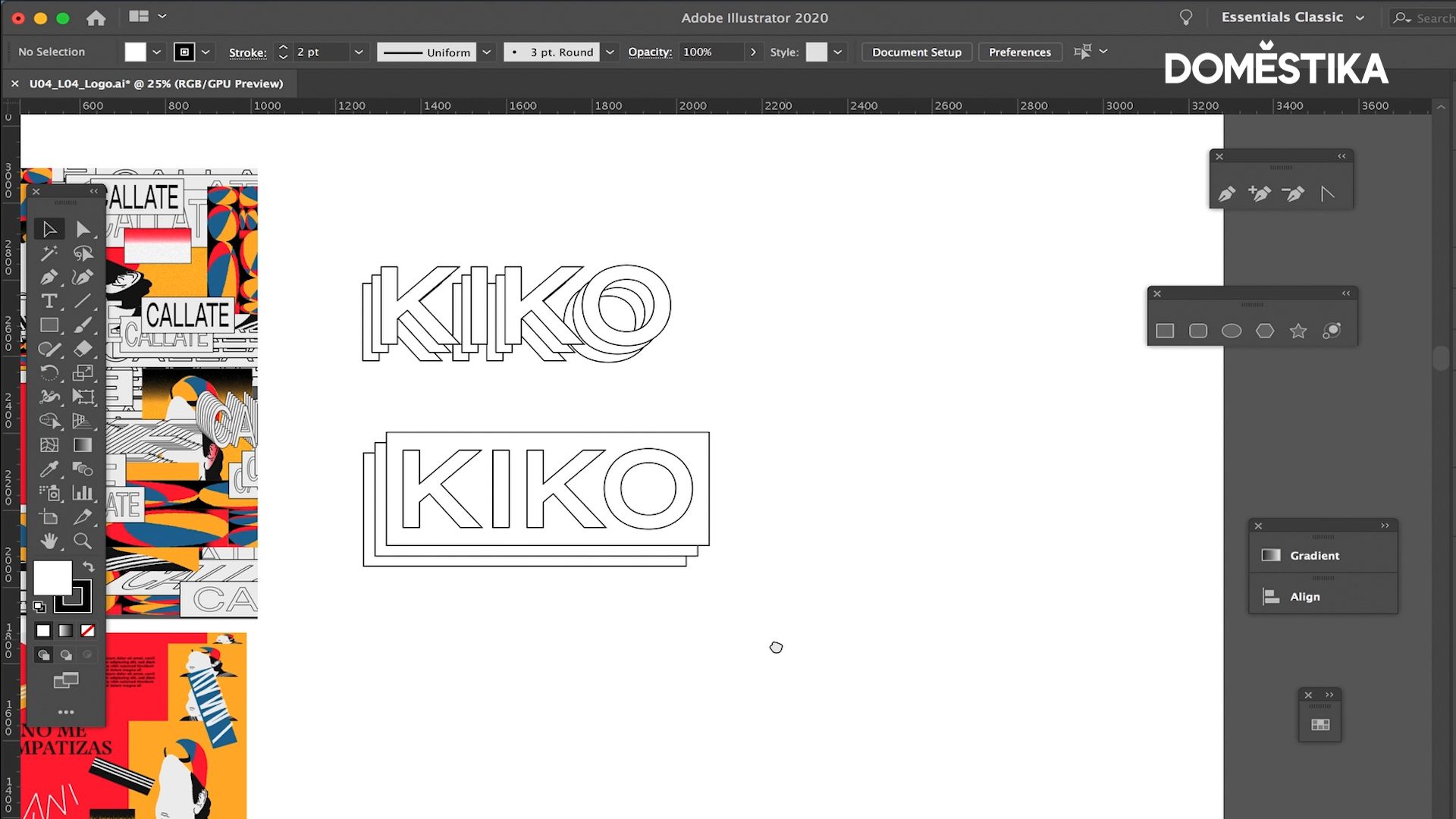Screen dimensions: 1456x819
Task: Open the graphic Style dropdown
Action: [837, 52]
